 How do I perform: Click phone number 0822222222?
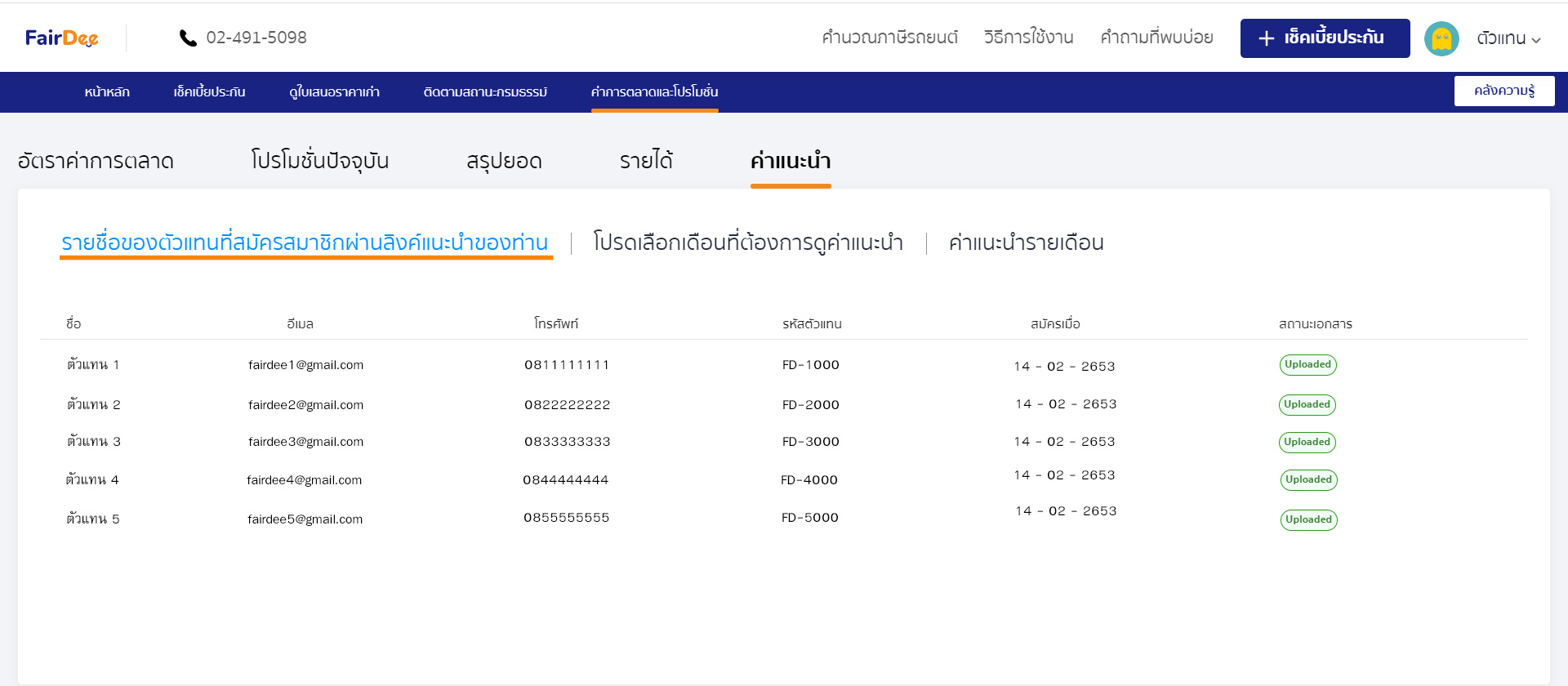[567, 405]
